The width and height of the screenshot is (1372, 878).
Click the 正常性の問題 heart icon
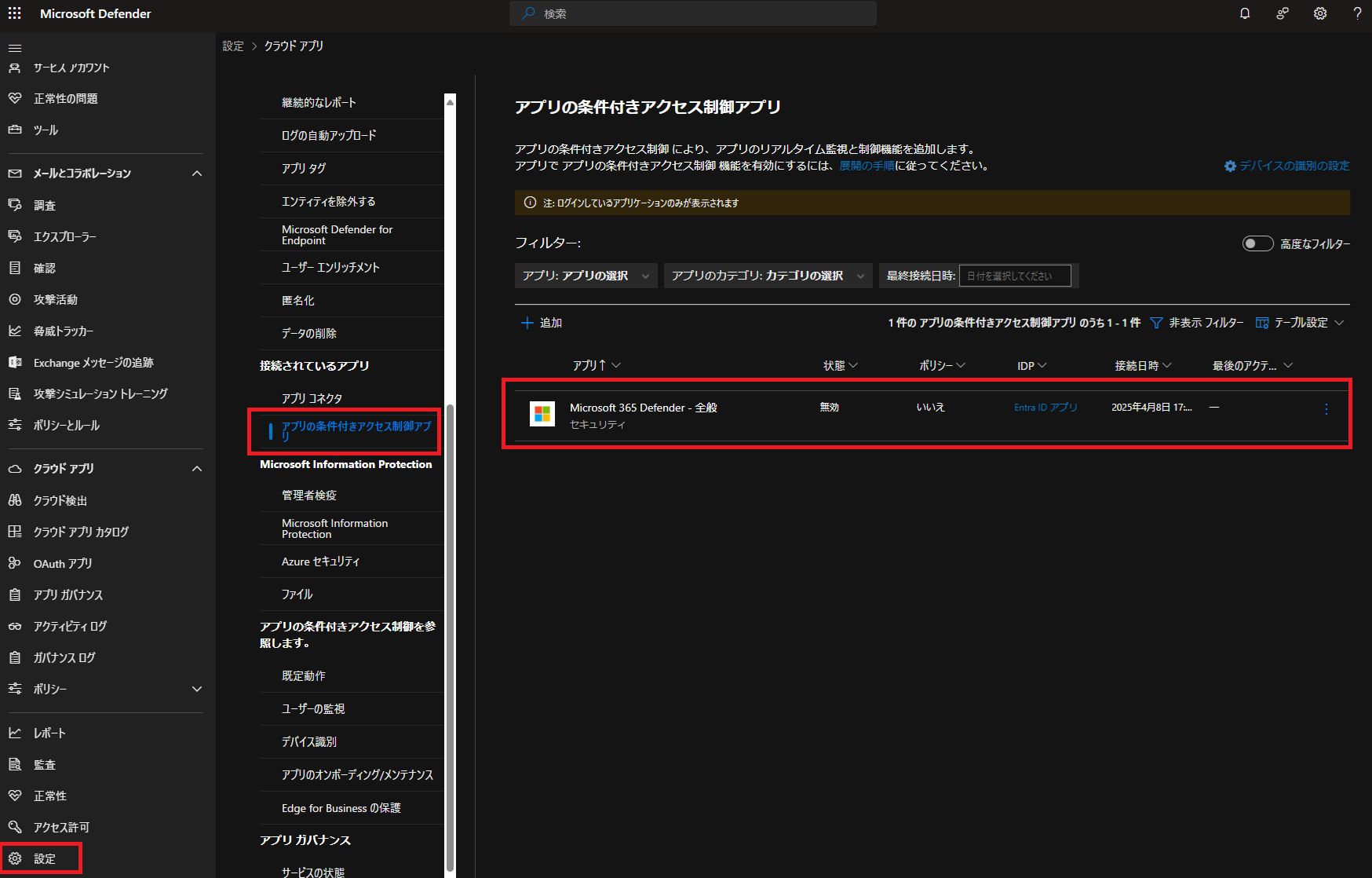click(x=14, y=98)
